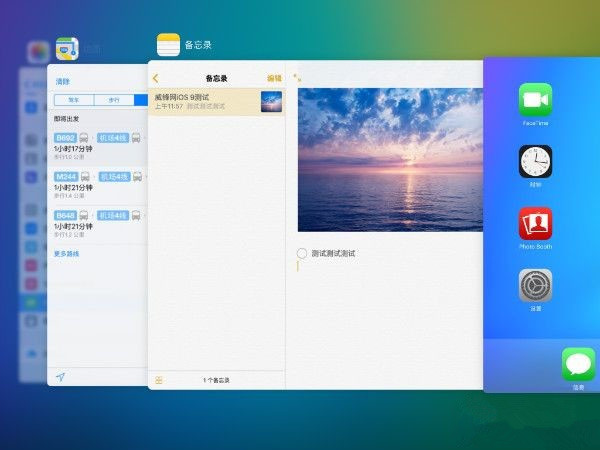
Task: Open the Notes app icon above card
Action: [x=168, y=45]
